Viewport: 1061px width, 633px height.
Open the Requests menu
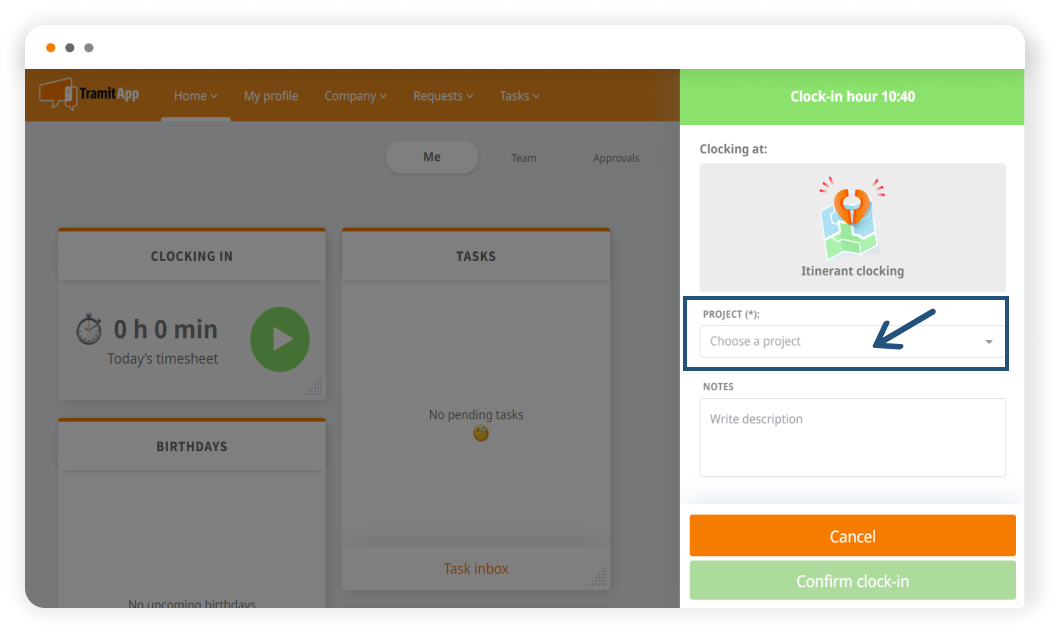[x=444, y=96]
